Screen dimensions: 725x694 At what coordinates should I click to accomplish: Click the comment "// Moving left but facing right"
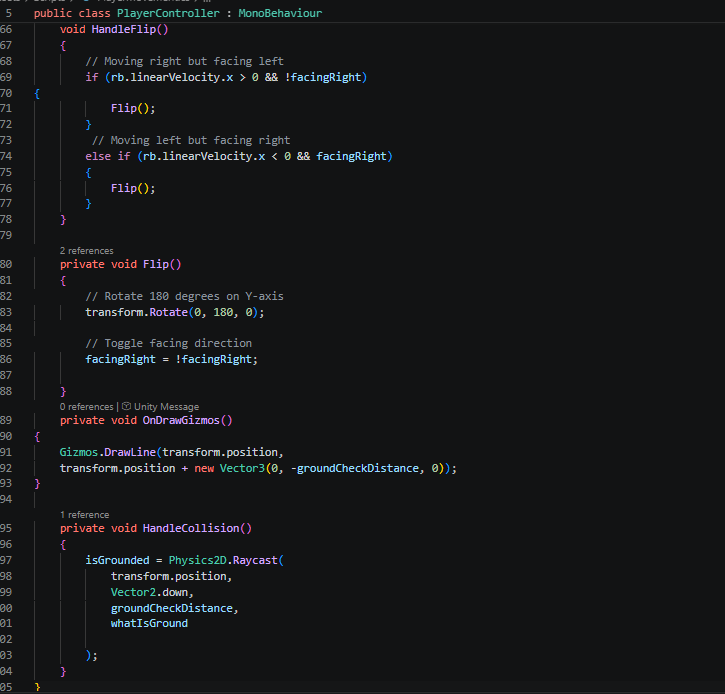[x=191, y=141]
